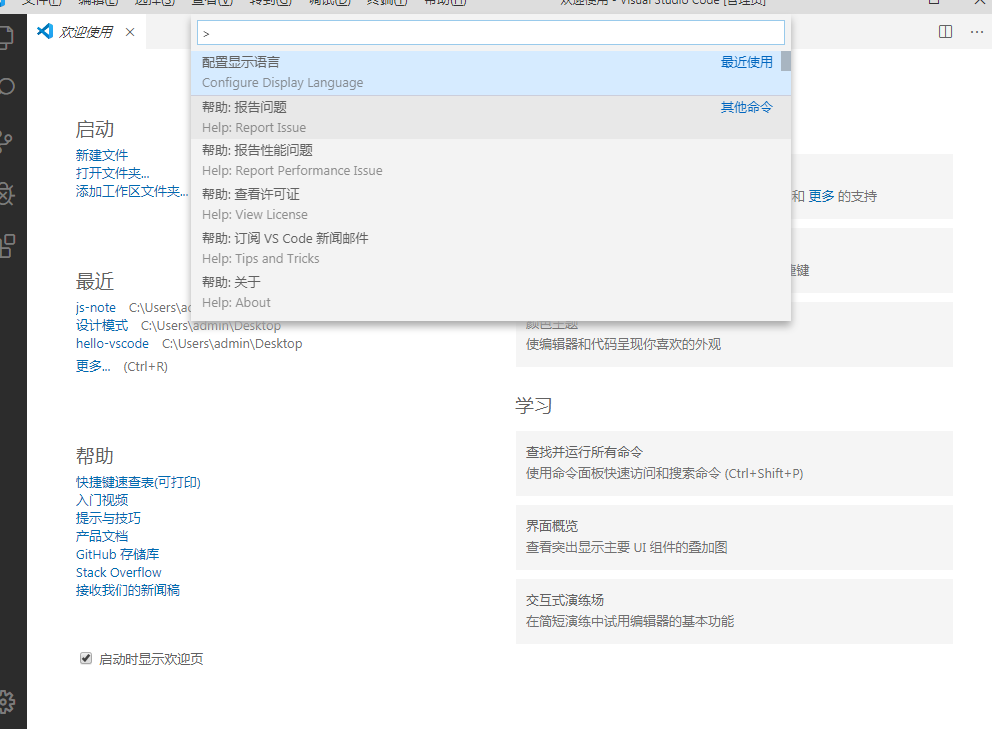This screenshot has width=992, height=729.
Task: Open 接收我们的新闻稿 newsletter link
Action: pos(128,590)
